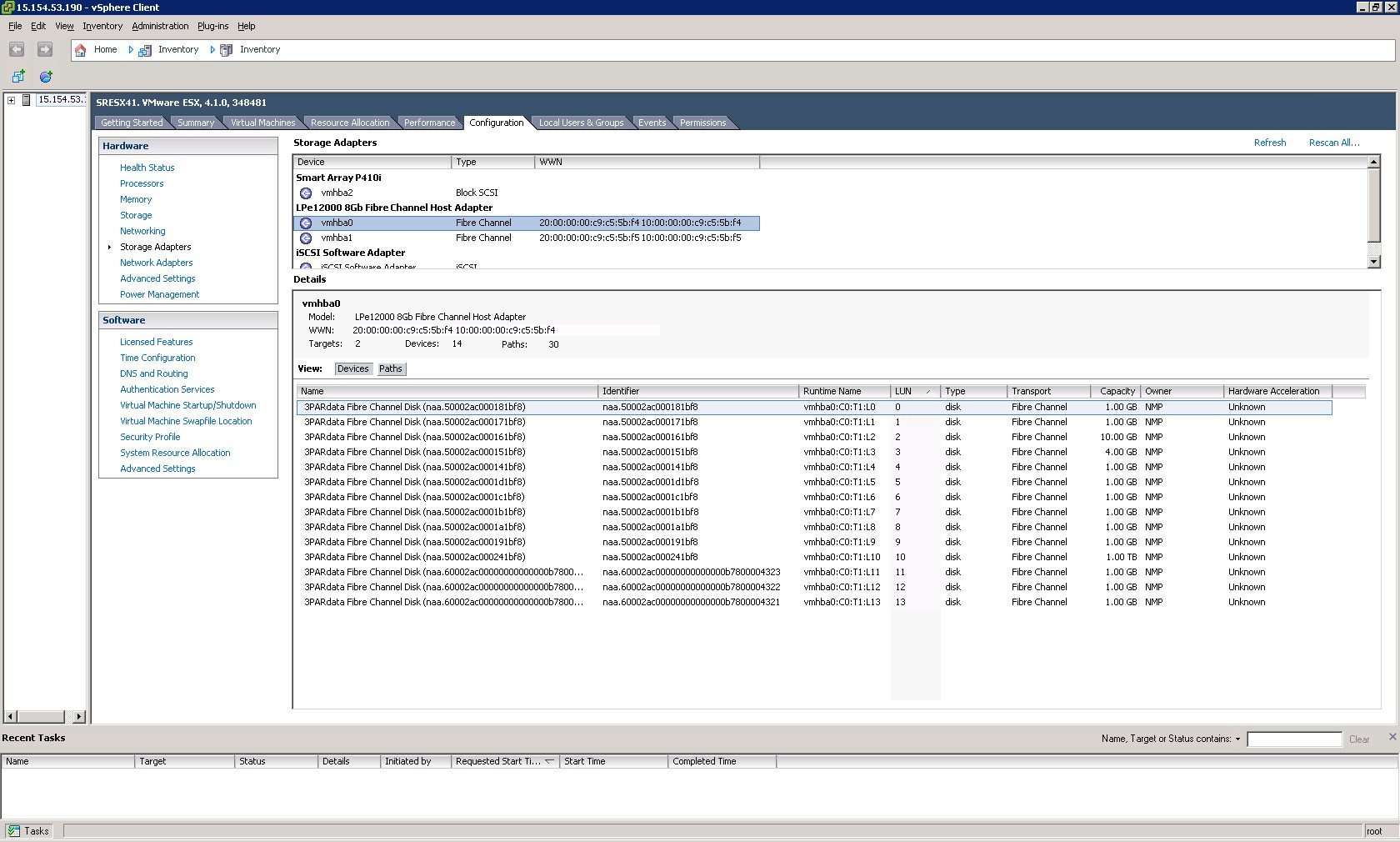Switch to the Events tab
Image resolution: width=1400 pixels, height=842 pixels.
(x=652, y=123)
